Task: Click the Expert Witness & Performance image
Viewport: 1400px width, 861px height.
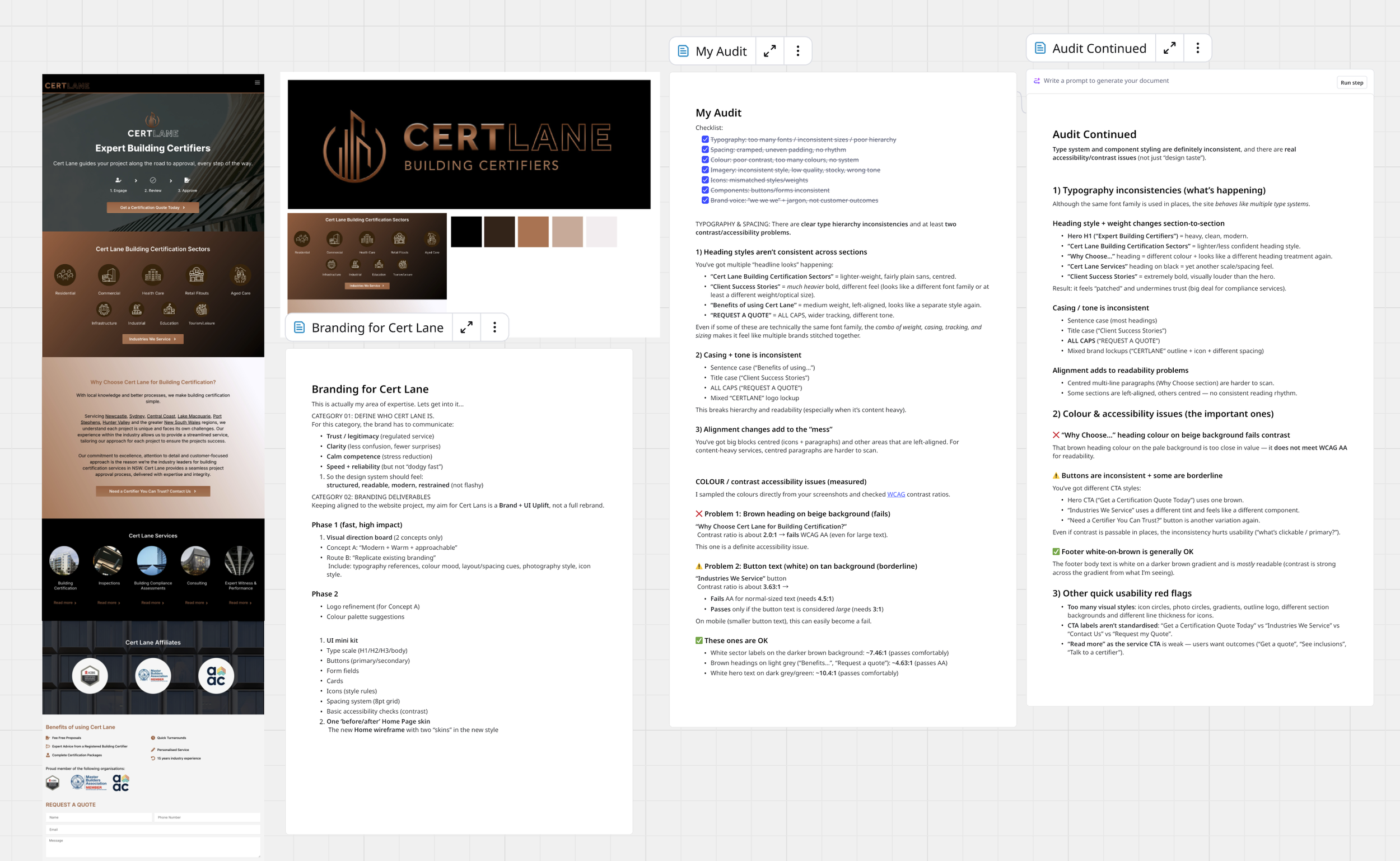Action: click(x=240, y=560)
